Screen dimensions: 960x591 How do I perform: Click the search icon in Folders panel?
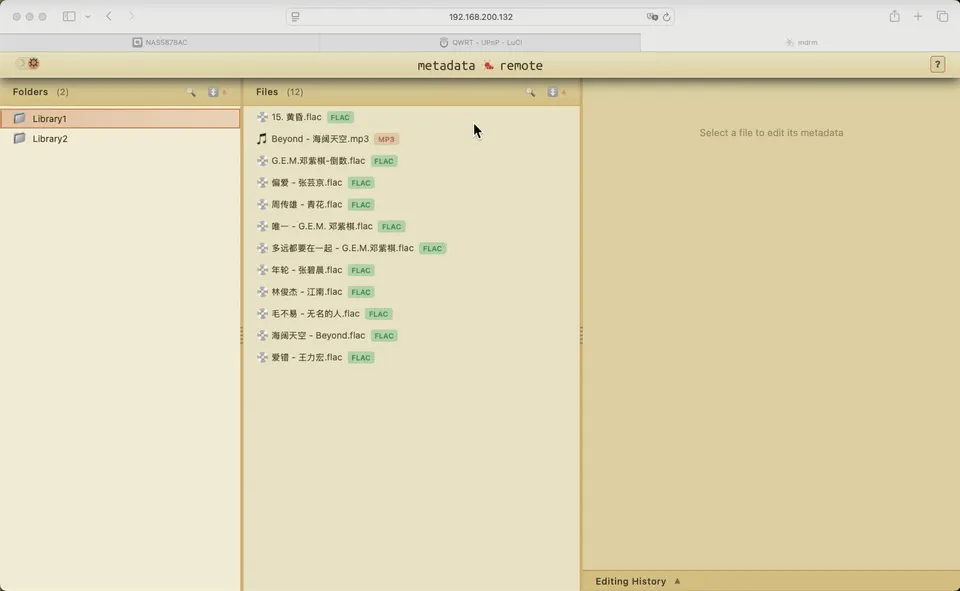[191, 92]
